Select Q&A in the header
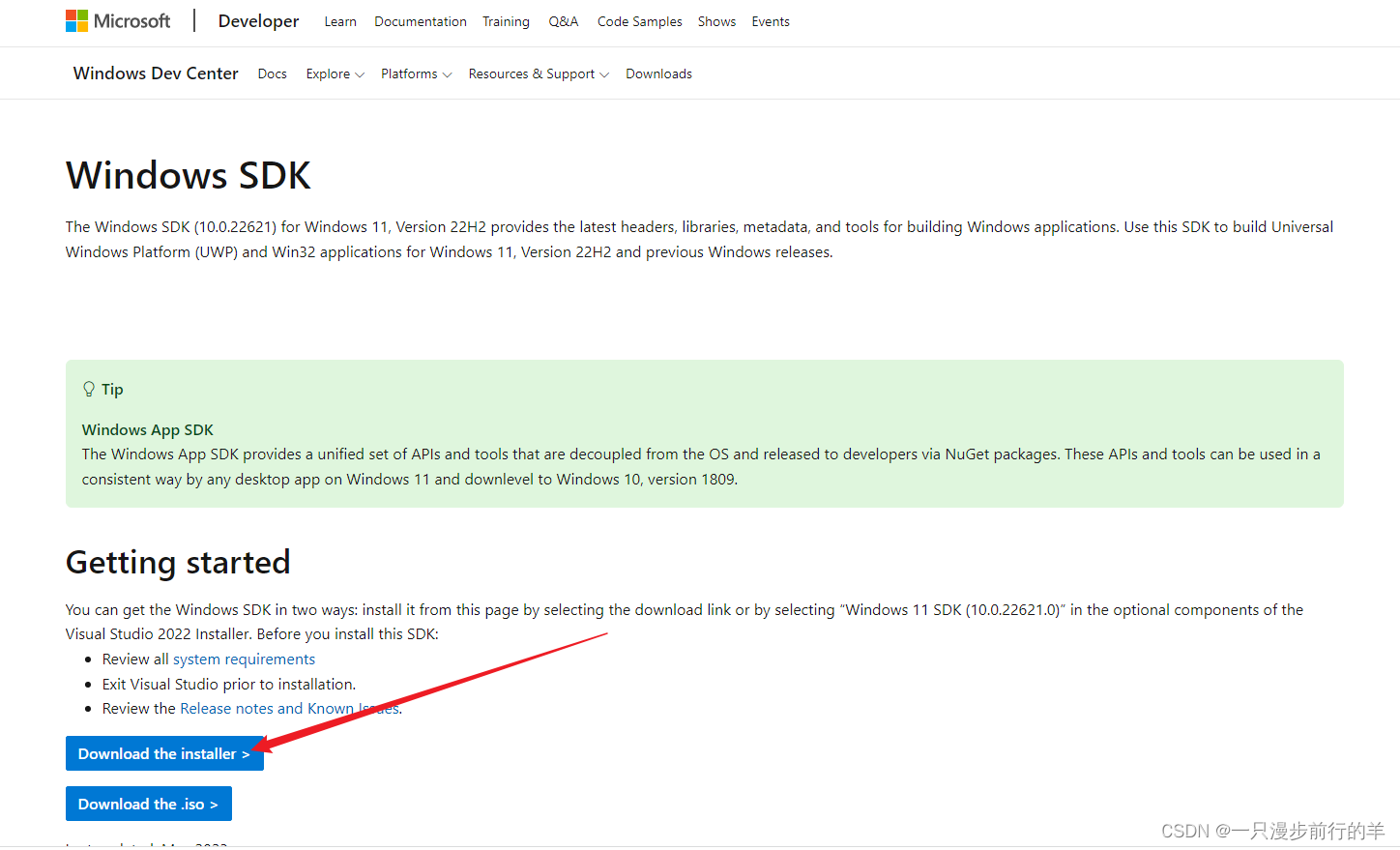1400x850 pixels. pos(564,21)
